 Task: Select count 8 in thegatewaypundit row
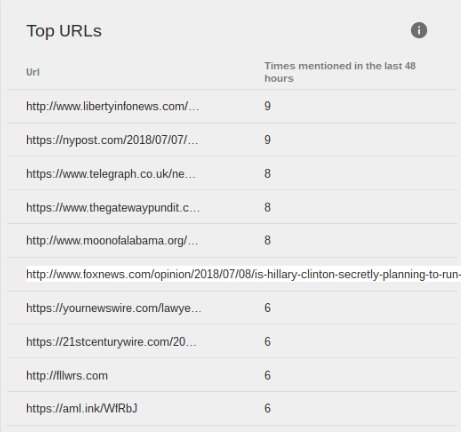tap(267, 208)
